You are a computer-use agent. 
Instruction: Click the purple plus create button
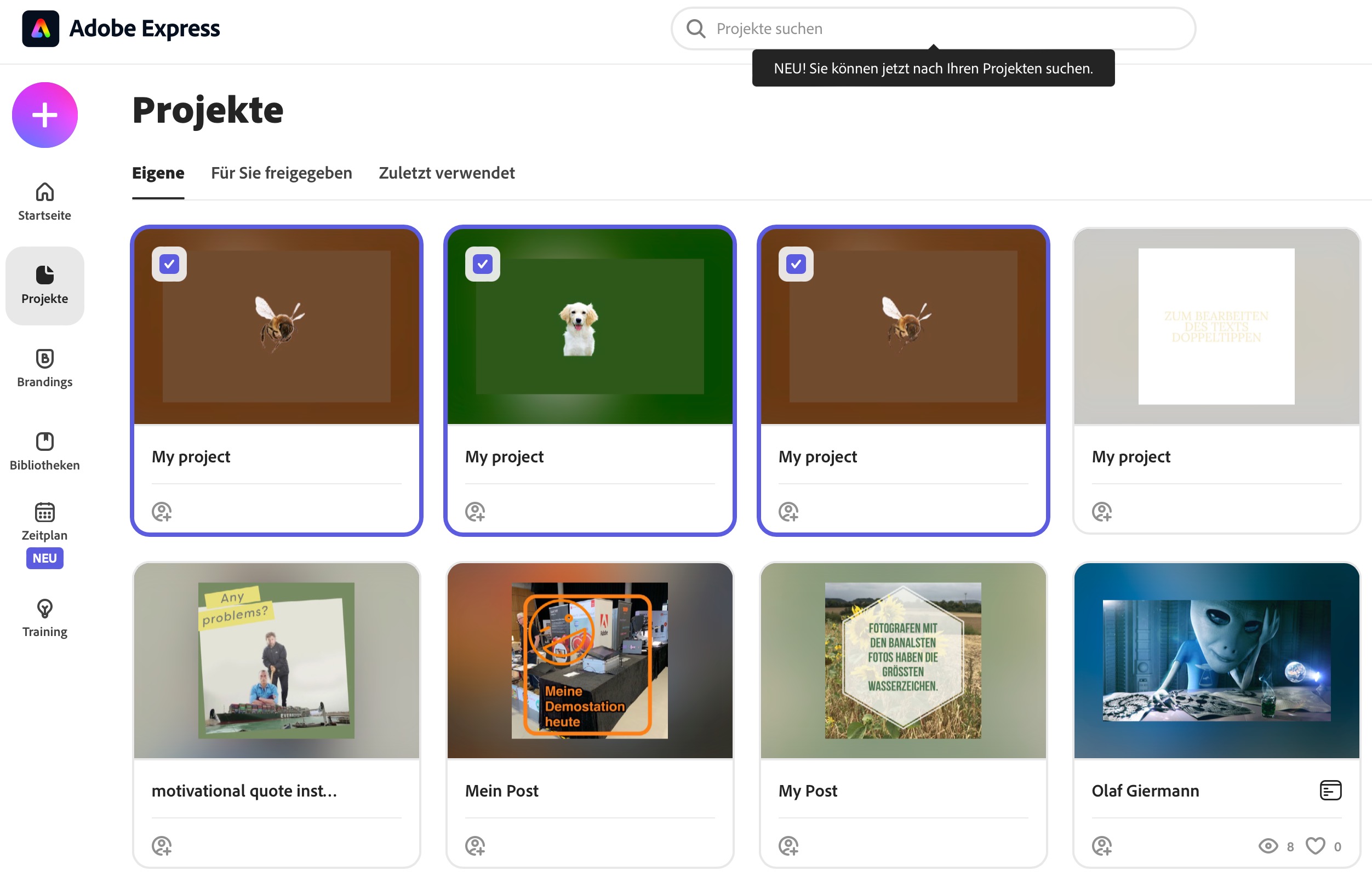(45, 115)
